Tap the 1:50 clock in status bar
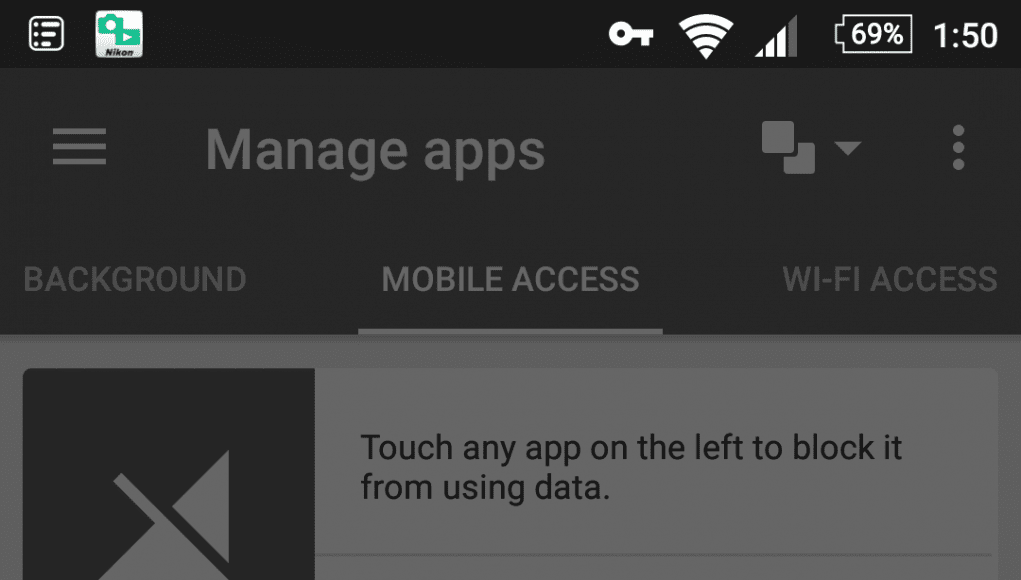The width and height of the screenshot is (1021, 580). 965,35
